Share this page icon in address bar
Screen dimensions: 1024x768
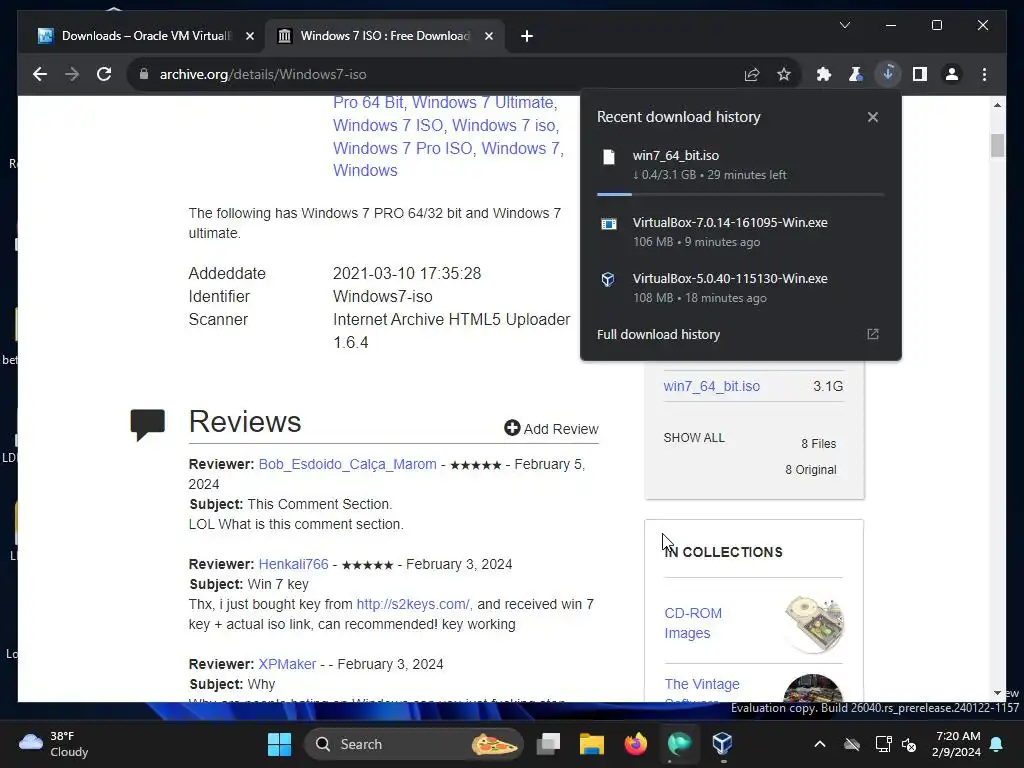(x=752, y=74)
